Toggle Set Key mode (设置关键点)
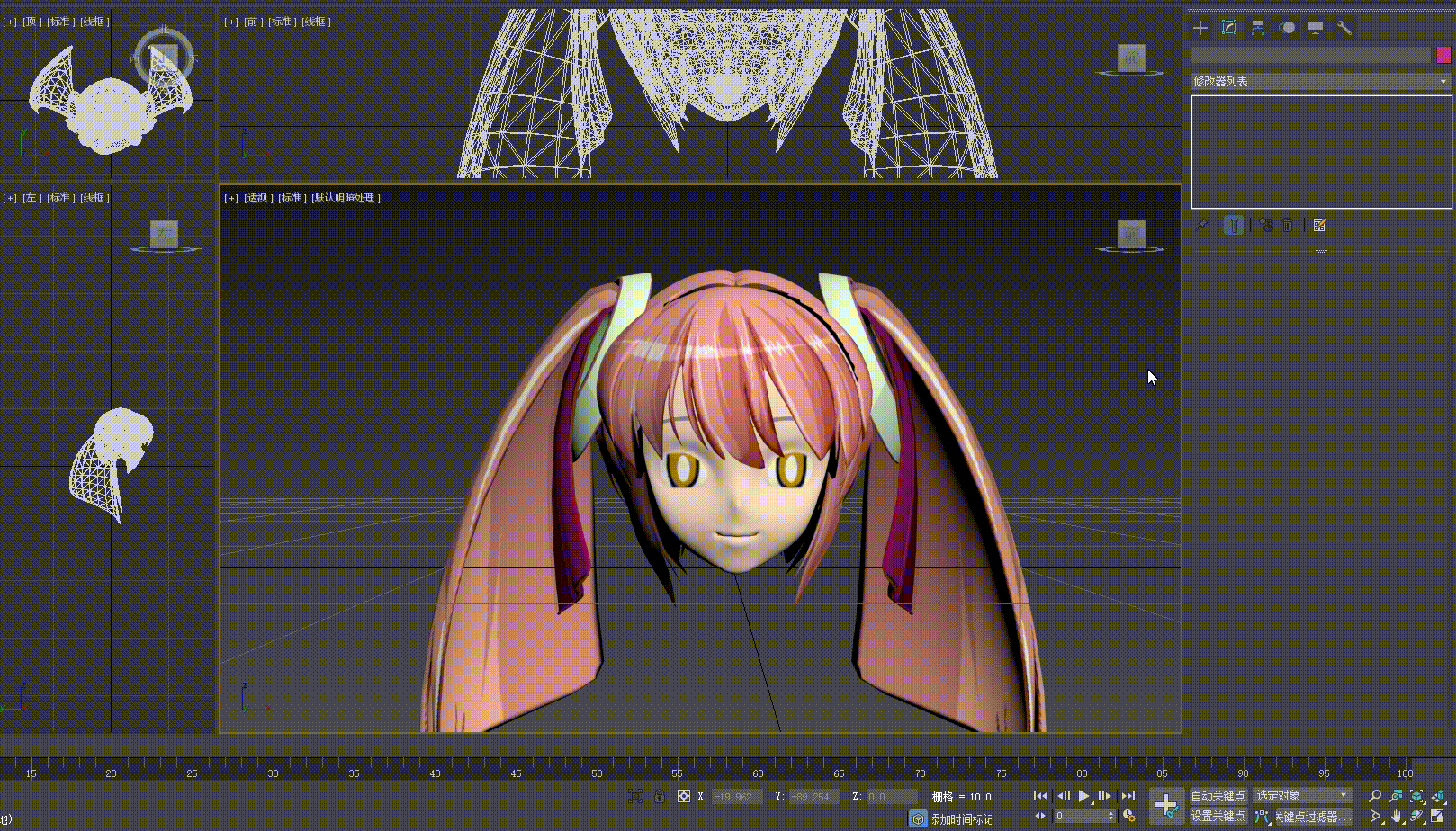Viewport: 1456px width, 831px height. [x=1218, y=817]
